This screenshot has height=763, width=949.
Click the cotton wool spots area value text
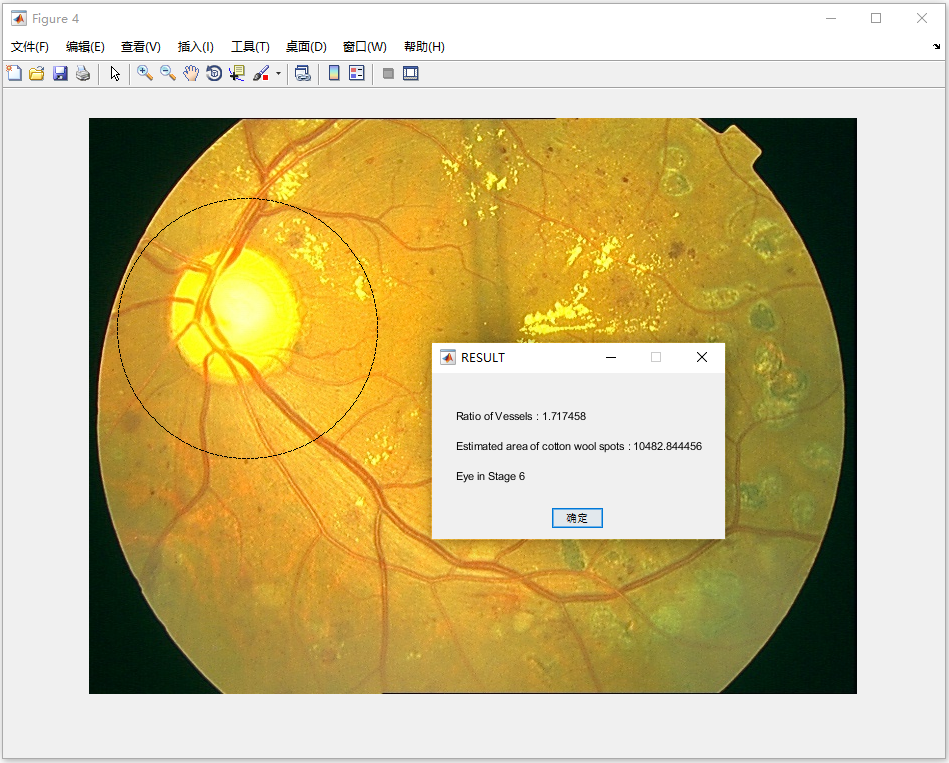tap(668, 447)
